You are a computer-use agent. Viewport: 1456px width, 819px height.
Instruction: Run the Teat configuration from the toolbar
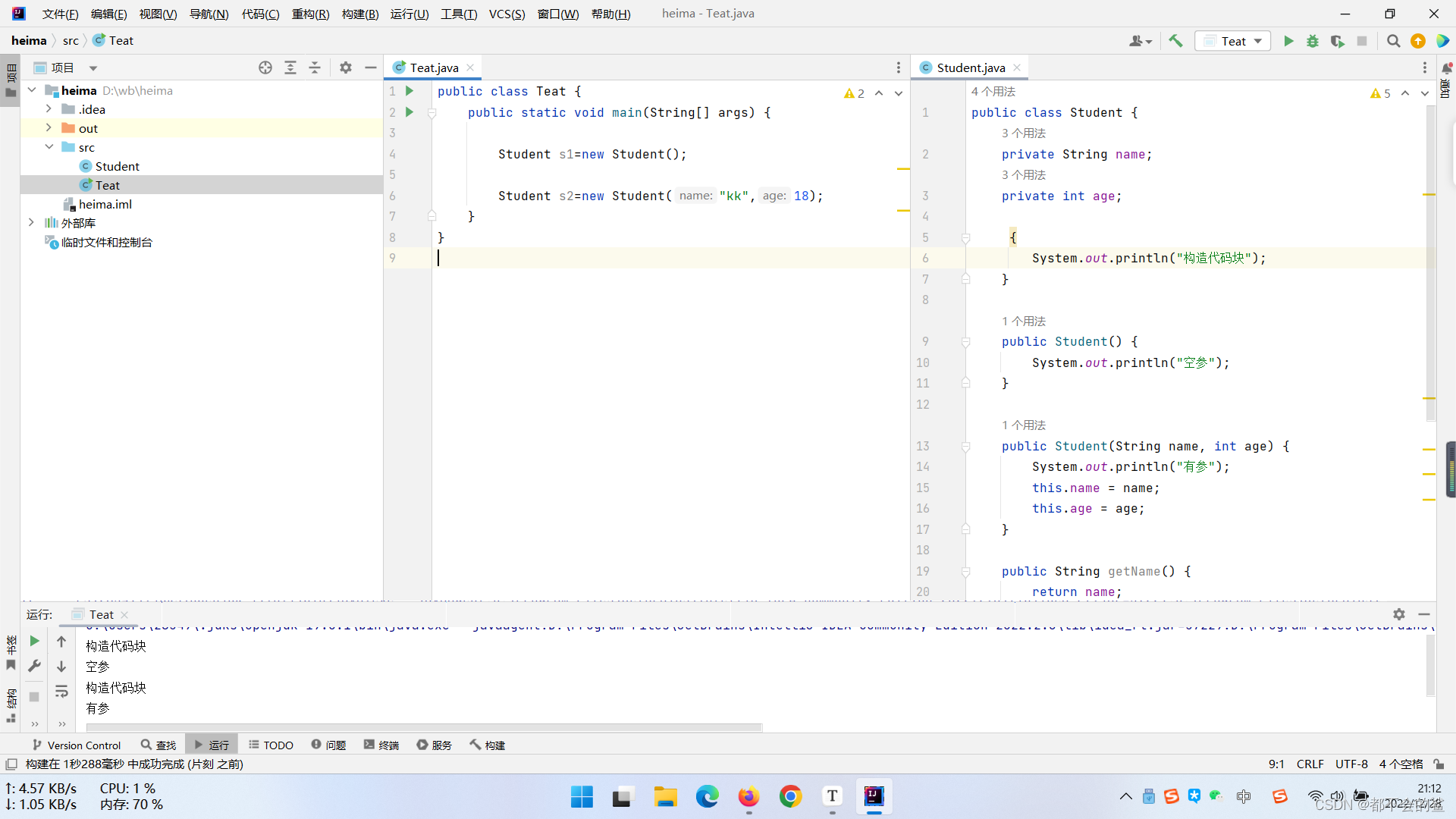(1288, 41)
